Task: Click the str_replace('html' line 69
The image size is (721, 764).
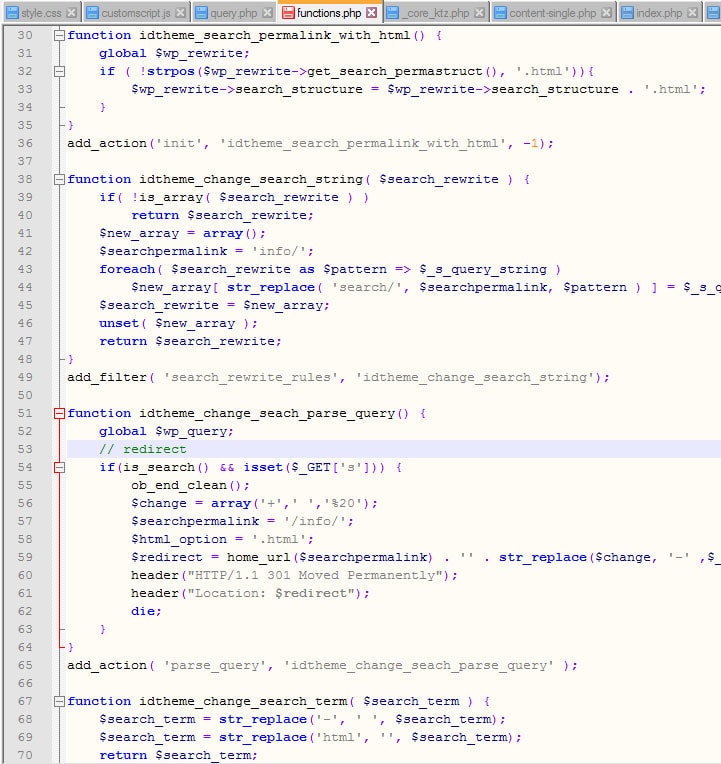Action: coord(310,738)
